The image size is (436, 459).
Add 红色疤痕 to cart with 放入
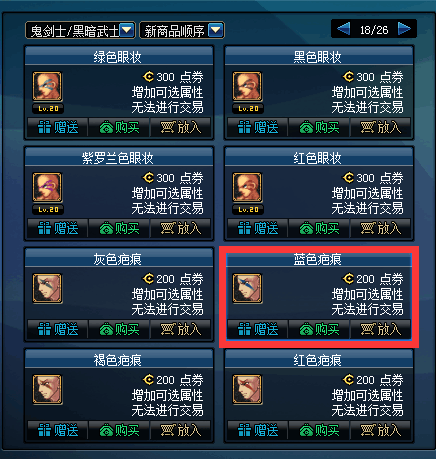click(x=381, y=430)
